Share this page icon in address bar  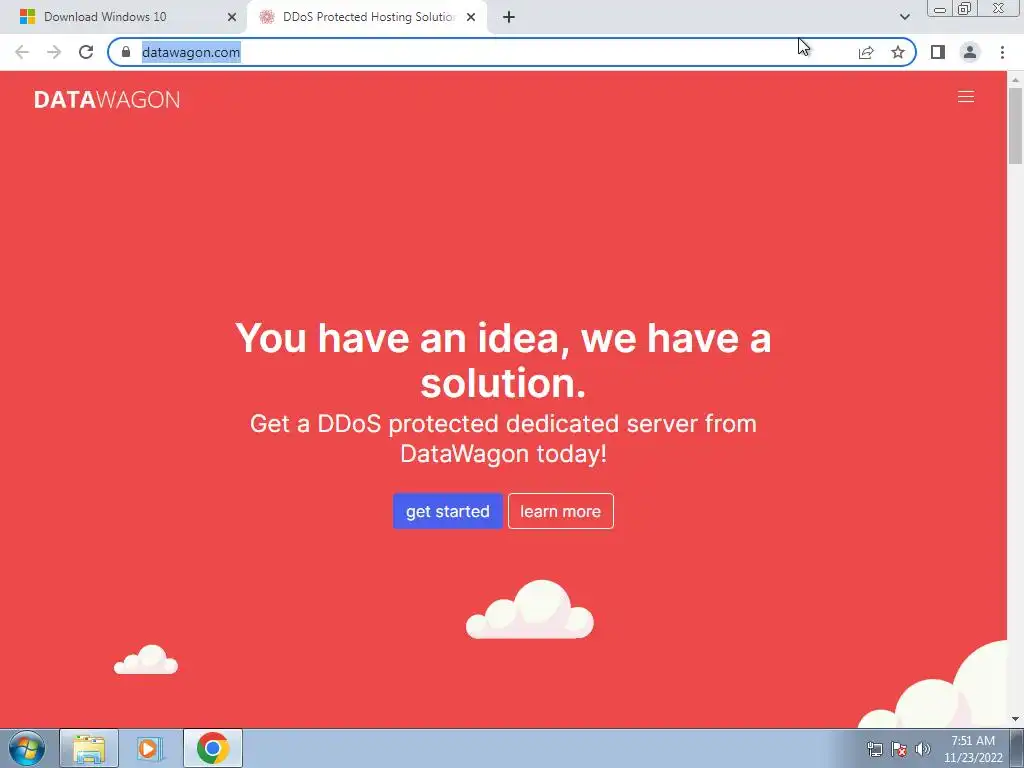tap(866, 52)
